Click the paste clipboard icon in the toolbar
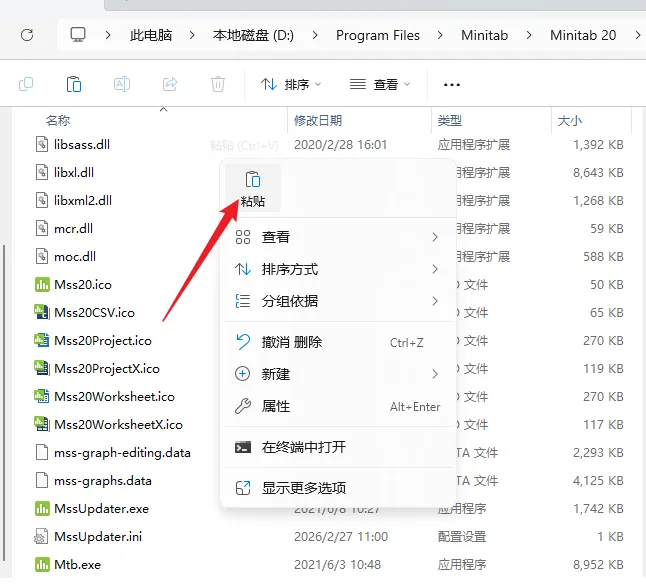 pyautogui.click(x=74, y=84)
